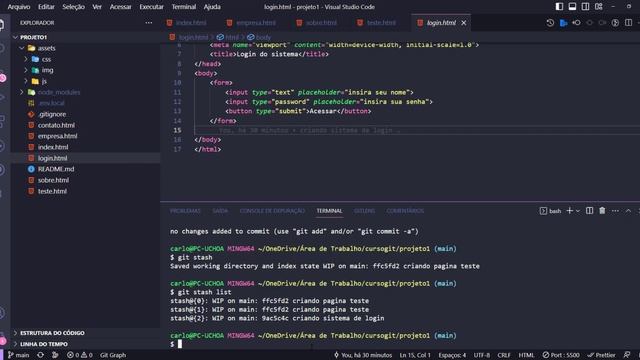Image resolution: width=640 pixels, height=360 pixels.
Task: Toggle the bottom panel layout icon
Action: (x=572, y=7)
